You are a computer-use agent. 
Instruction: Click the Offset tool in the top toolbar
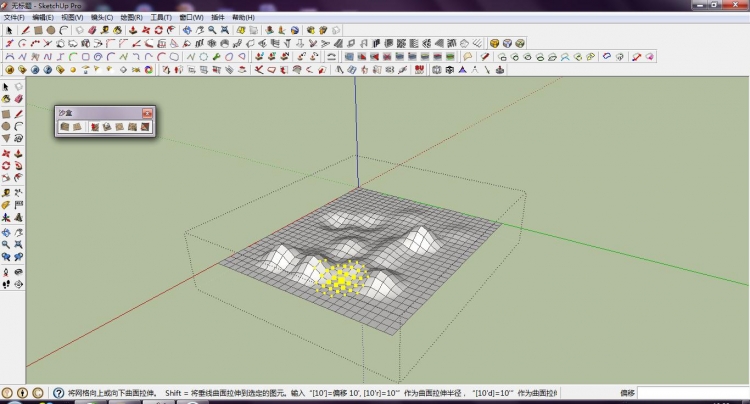click(x=171, y=30)
